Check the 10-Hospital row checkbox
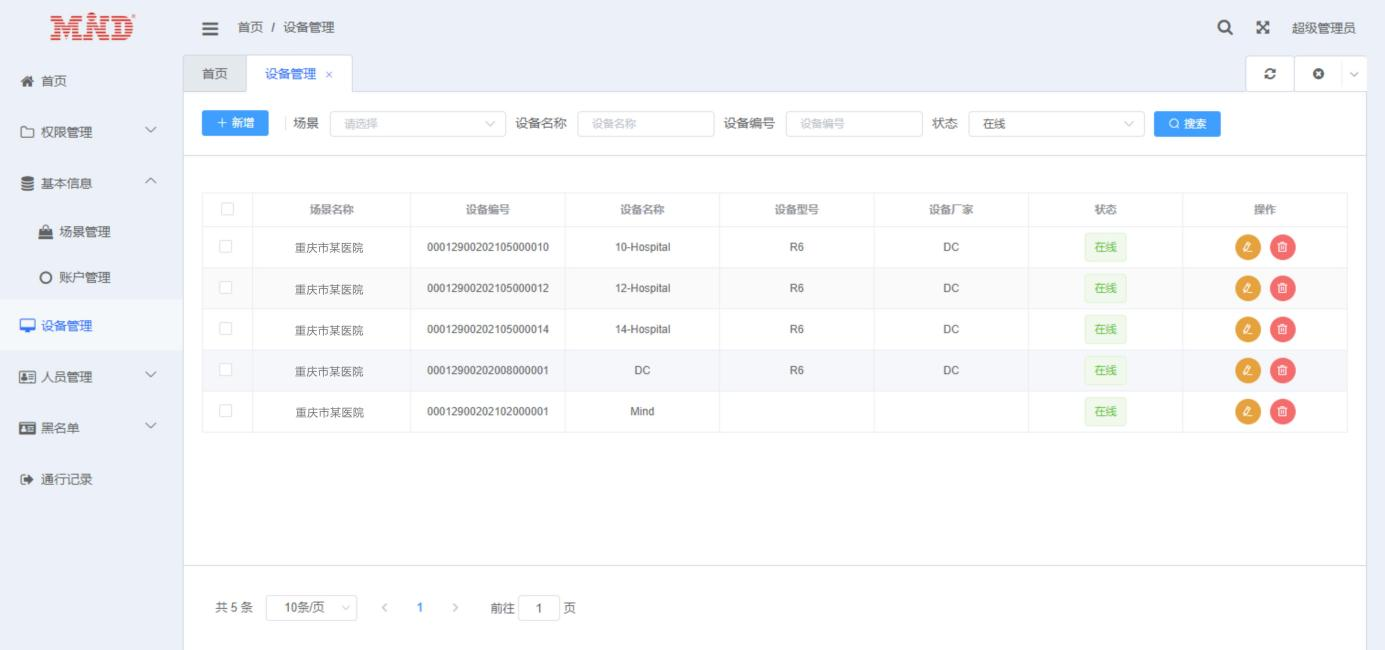 (x=227, y=246)
